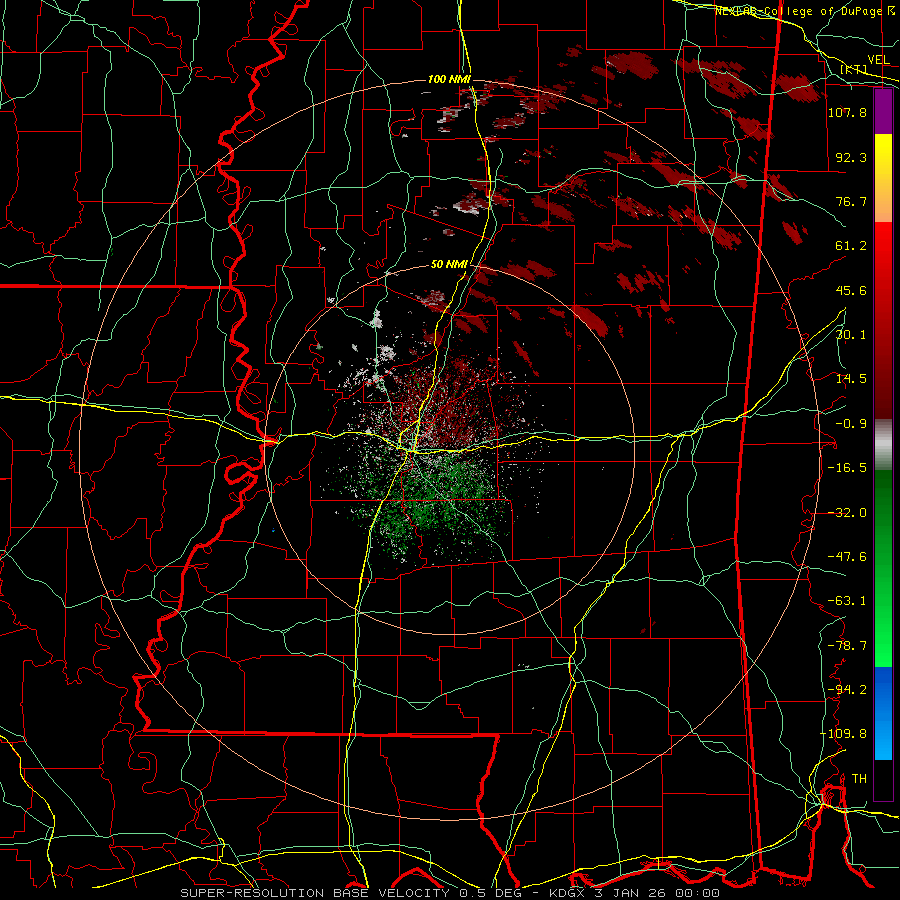Select the 61.2 velocity scale value

(x=851, y=246)
